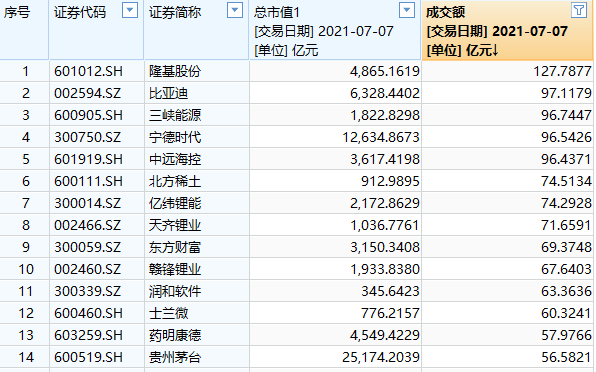Select market cap cell 1,036.7761

click(335, 225)
